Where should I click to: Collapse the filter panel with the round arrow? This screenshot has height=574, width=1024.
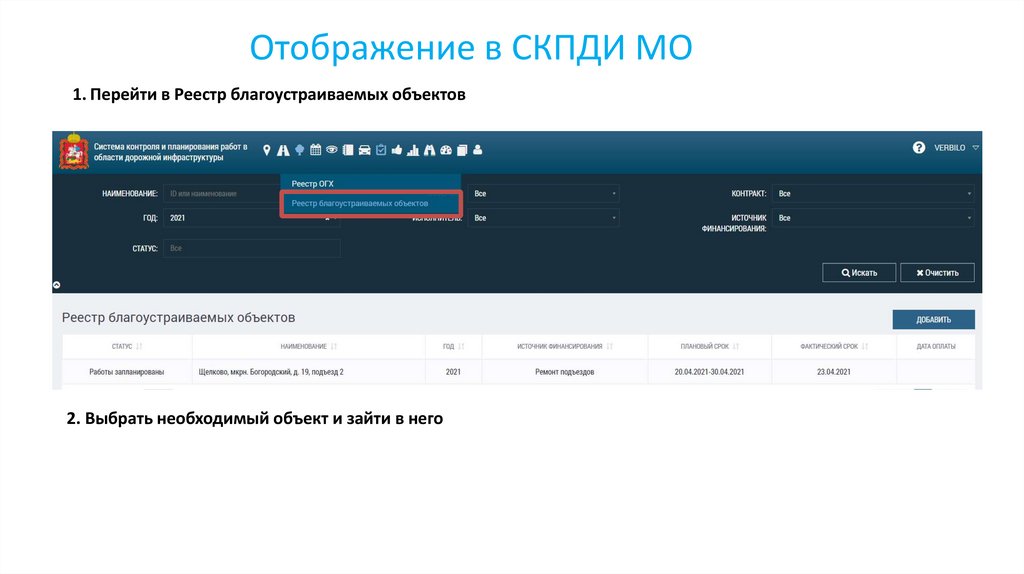pos(57,285)
